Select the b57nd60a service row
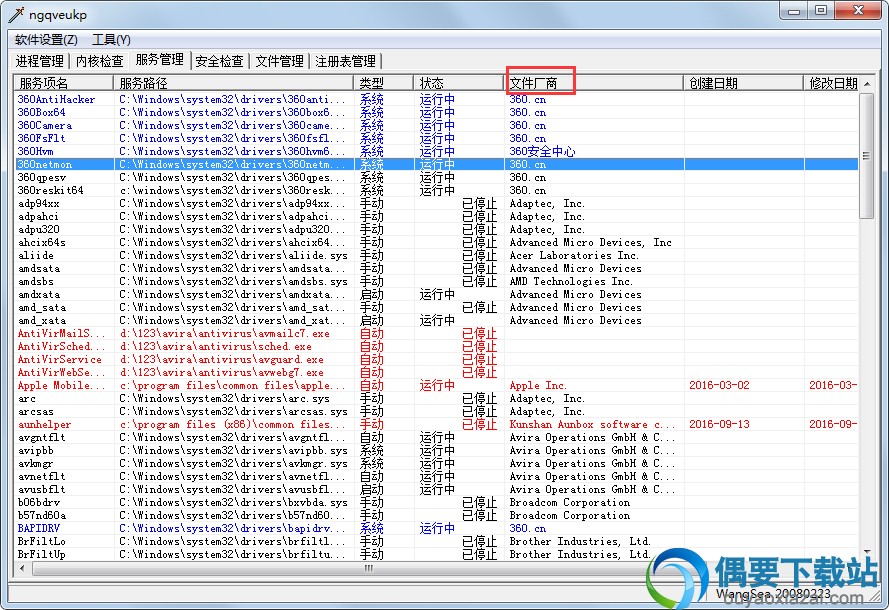This screenshot has width=889, height=610. [x=437, y=516]
